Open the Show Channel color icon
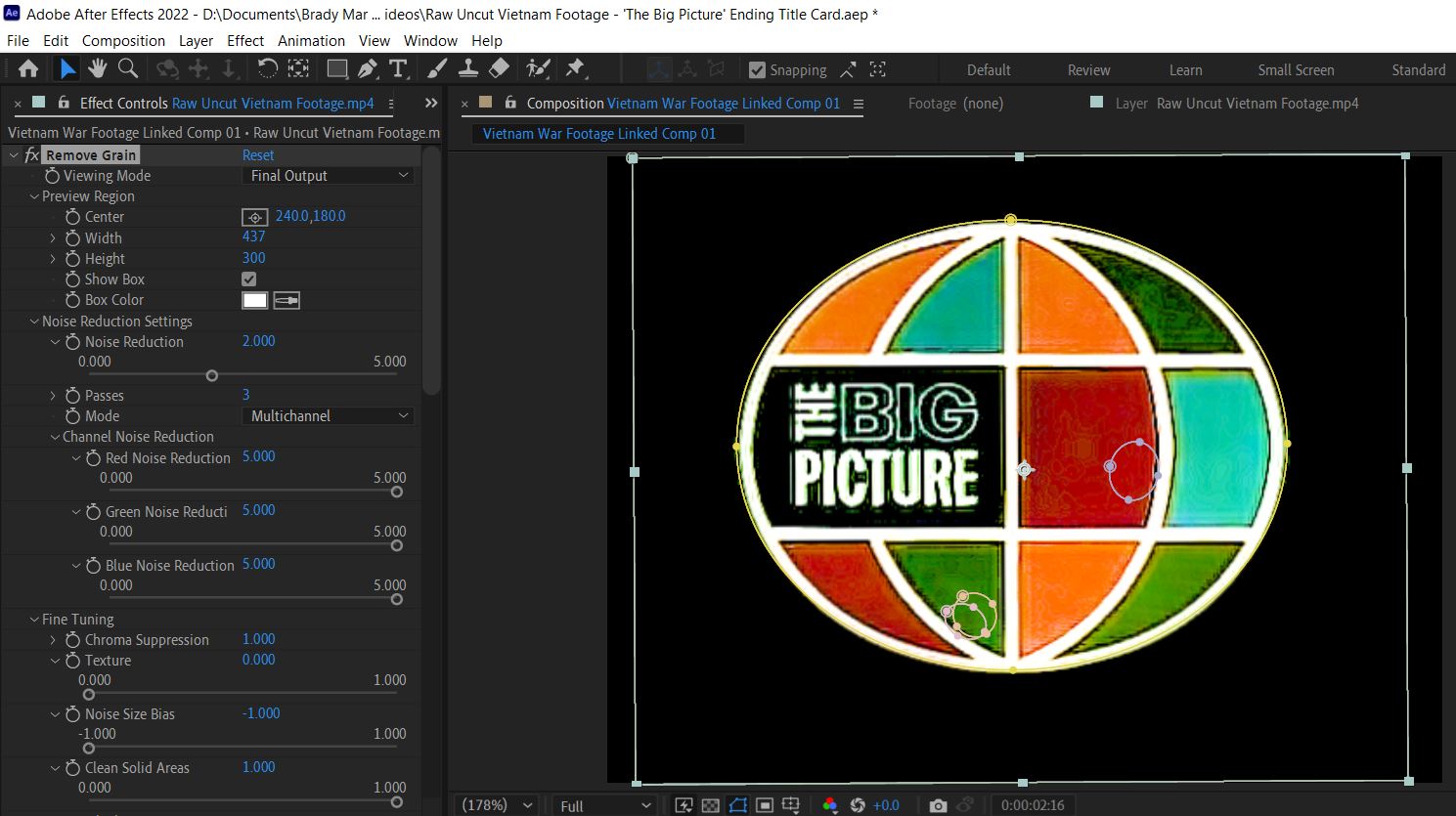 coord(830,805)
